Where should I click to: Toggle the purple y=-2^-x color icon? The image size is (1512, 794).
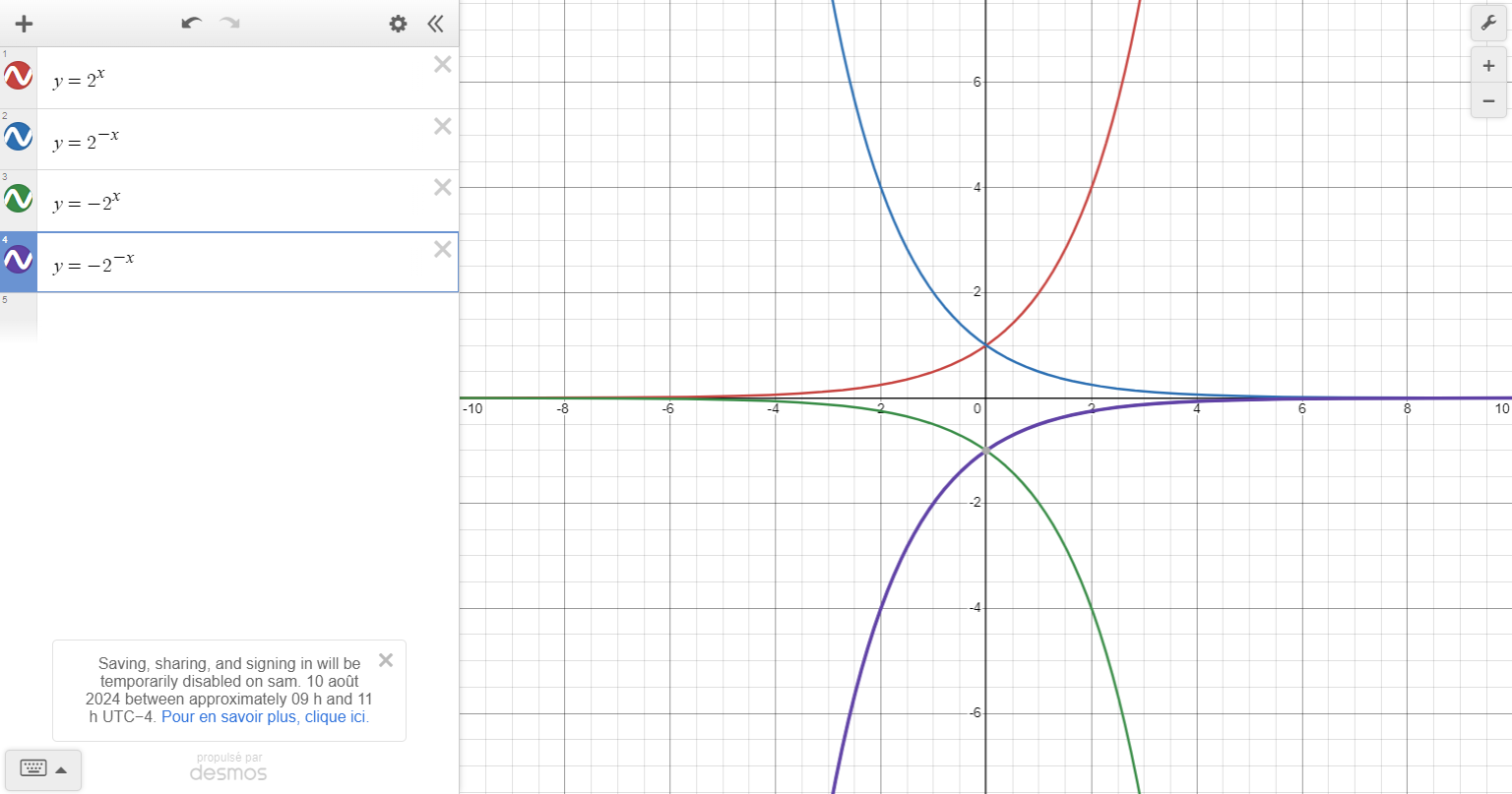point(18,260)
